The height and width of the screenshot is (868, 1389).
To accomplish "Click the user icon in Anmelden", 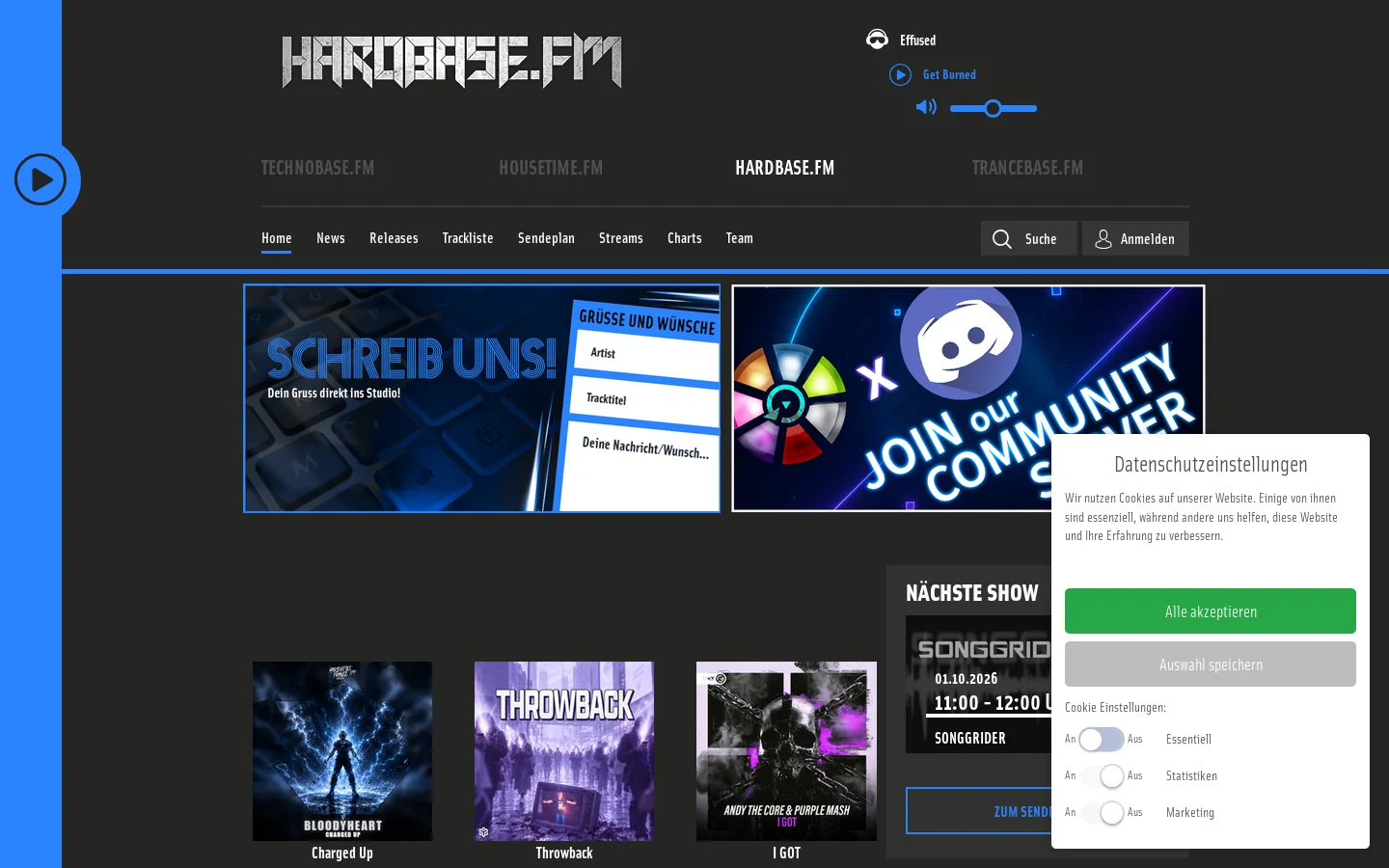I will [x=1103, y=239].
